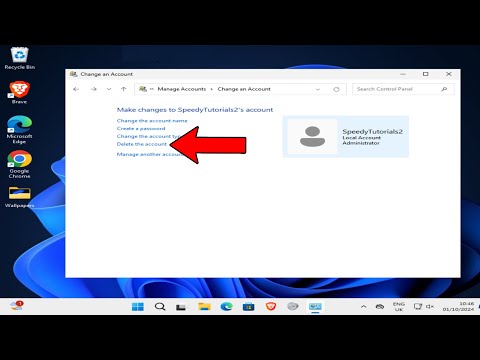This screenshot has width=480, height=360.
Task: Click the SpeedyTutorials2 account name text
Action: tap(373, 131)
